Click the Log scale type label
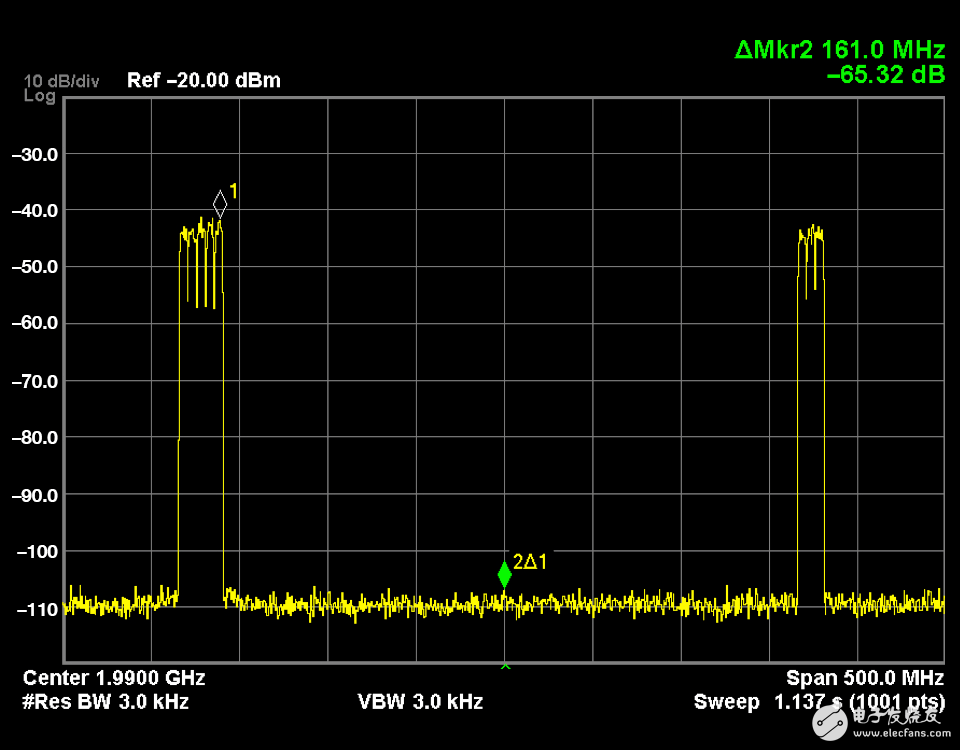This screenshot has height=750, width=960. pos(40,96)
